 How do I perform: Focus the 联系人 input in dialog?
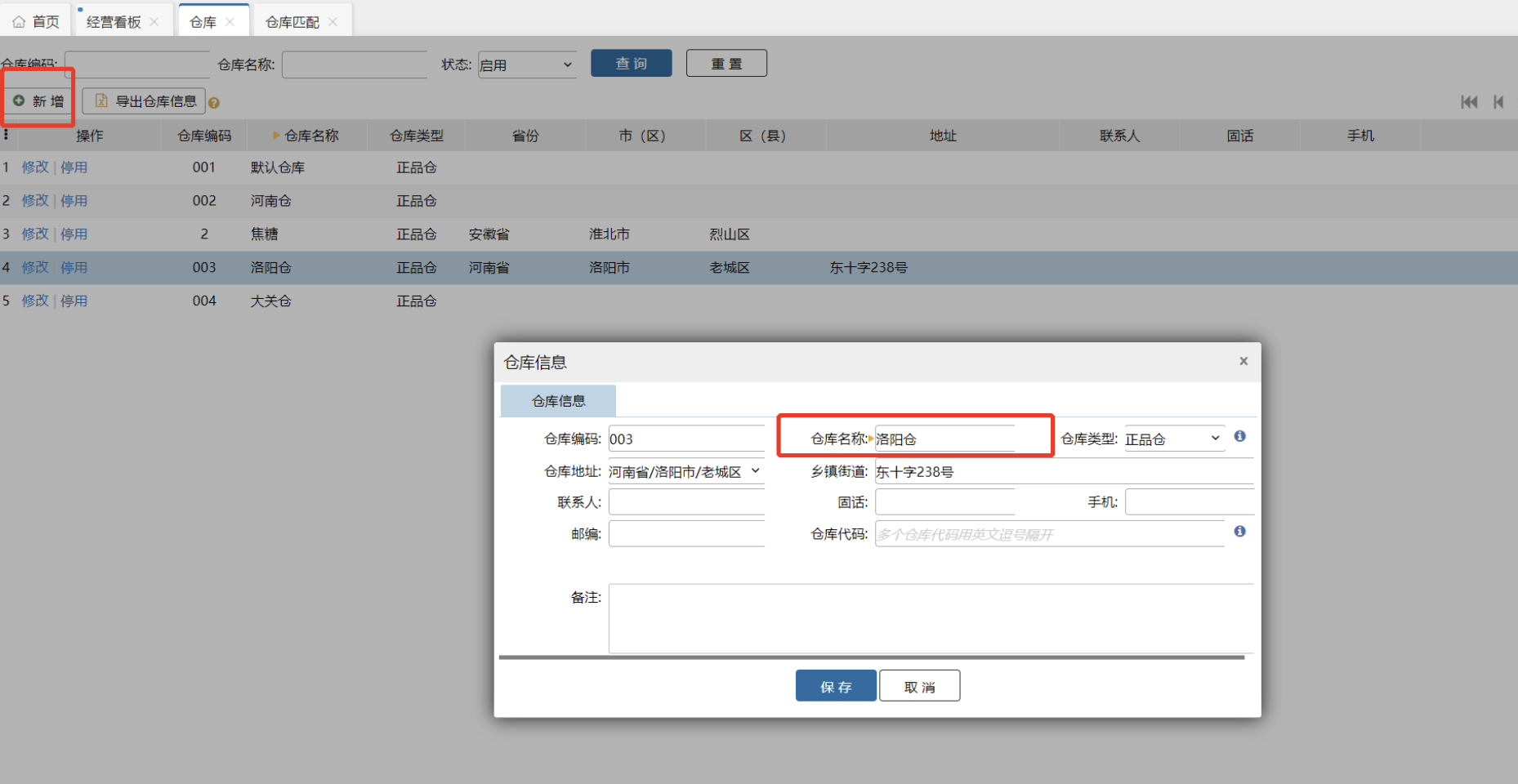point(686,501)
